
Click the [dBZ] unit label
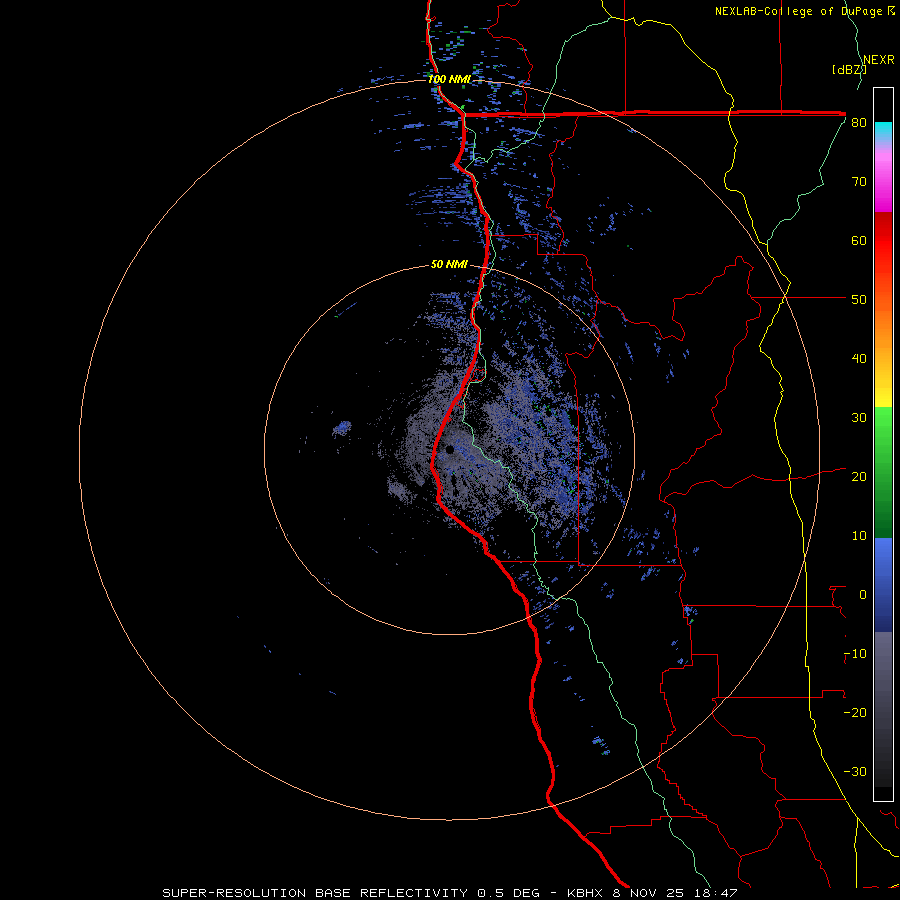(849, 70)
